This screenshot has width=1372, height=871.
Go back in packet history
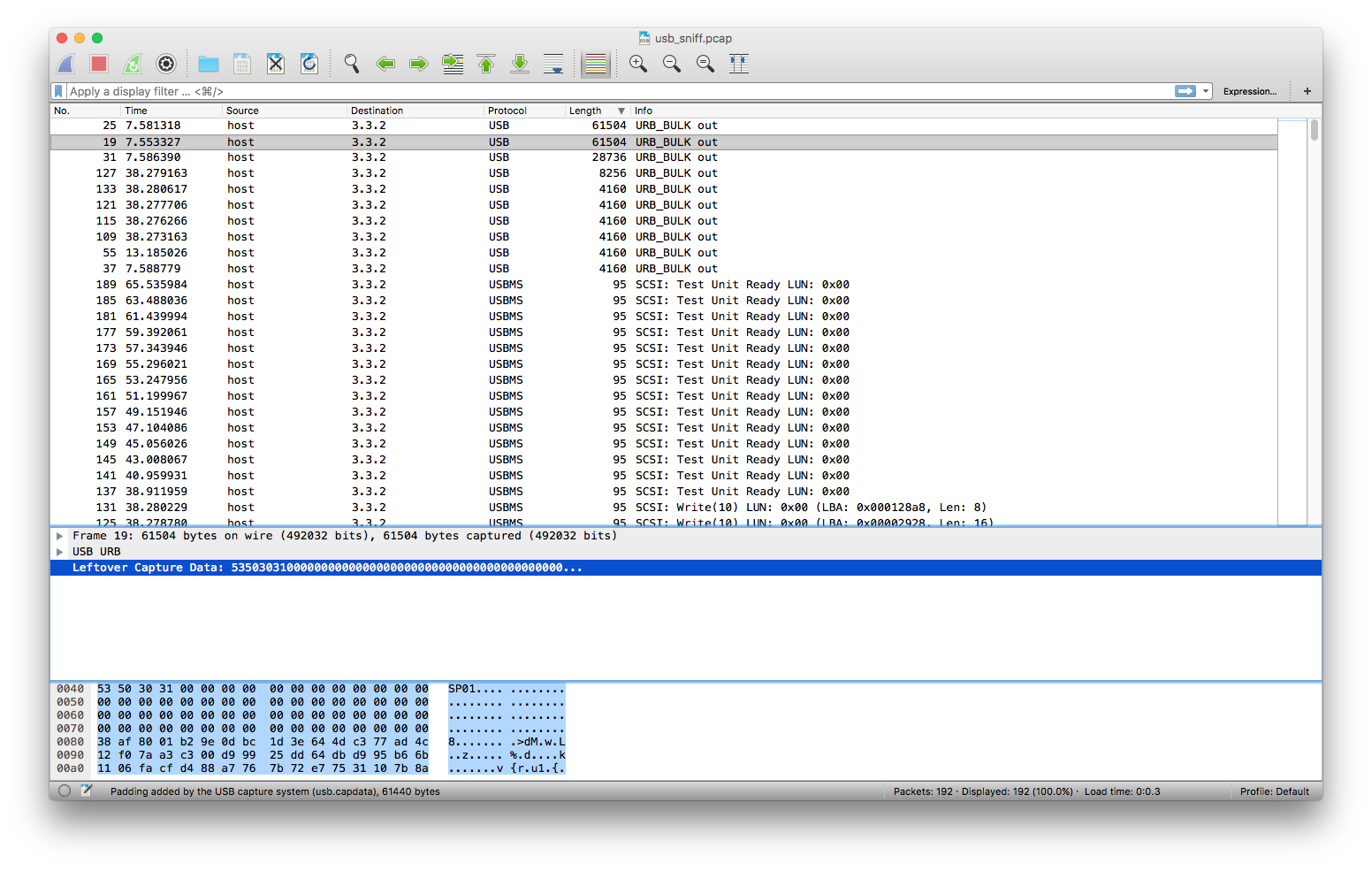(x=385, y=64)
